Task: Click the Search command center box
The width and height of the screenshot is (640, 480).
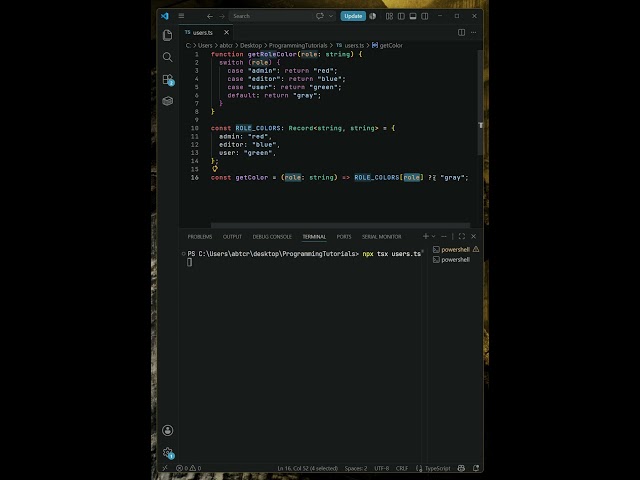Action: (x=270, y=16)
